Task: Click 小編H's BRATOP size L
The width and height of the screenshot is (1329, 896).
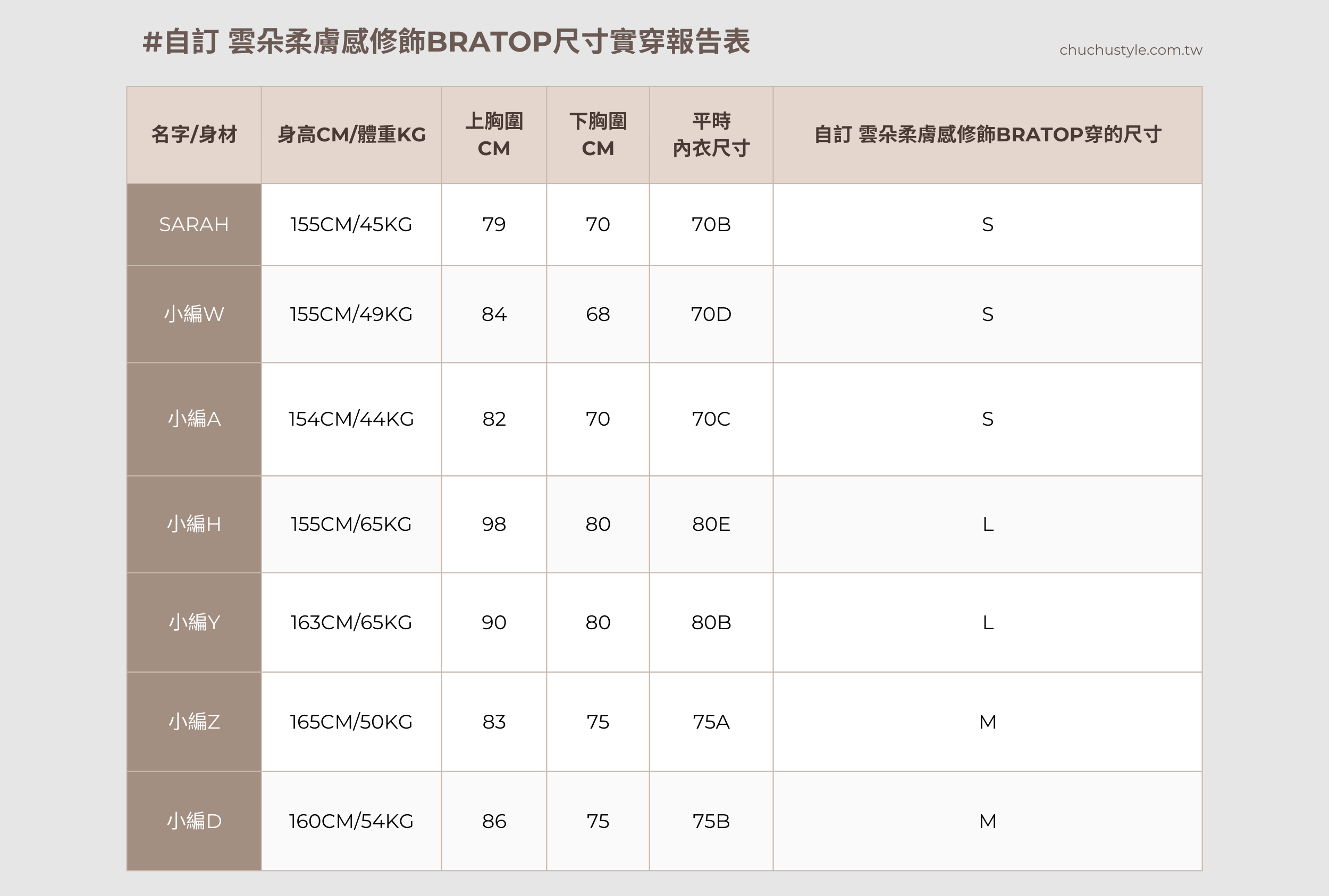Action: pyautogui.click(x=988, y=525)
